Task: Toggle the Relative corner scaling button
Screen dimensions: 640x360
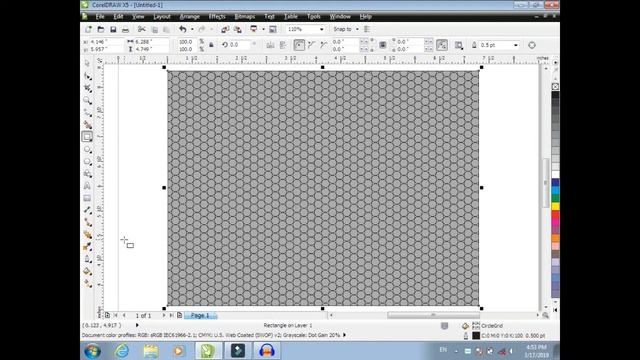Action: point(442,45)
